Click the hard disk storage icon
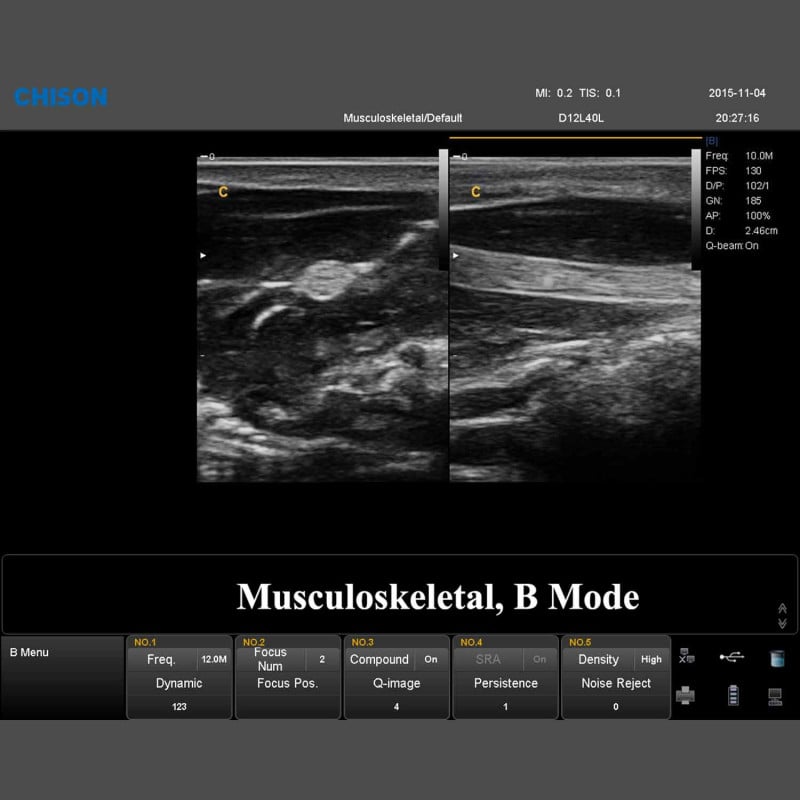Screen dimensions: 800x800 pos(777,658)
